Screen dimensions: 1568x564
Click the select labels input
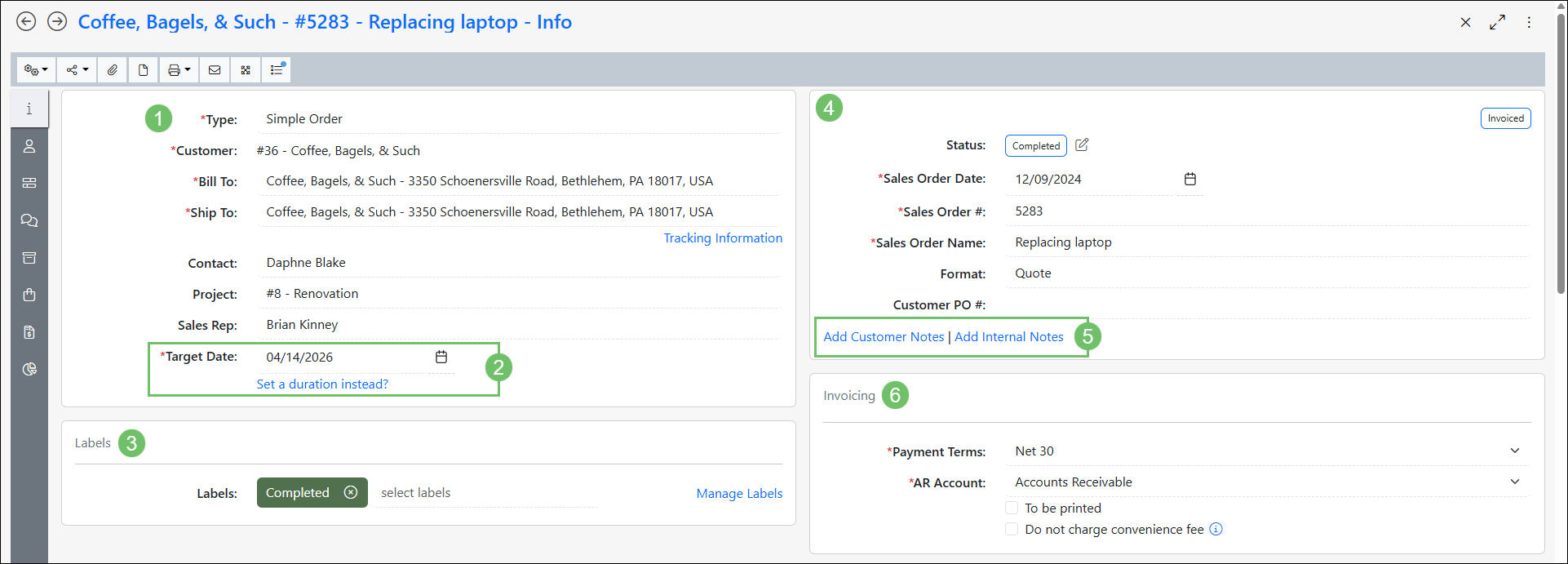point(485,493)
